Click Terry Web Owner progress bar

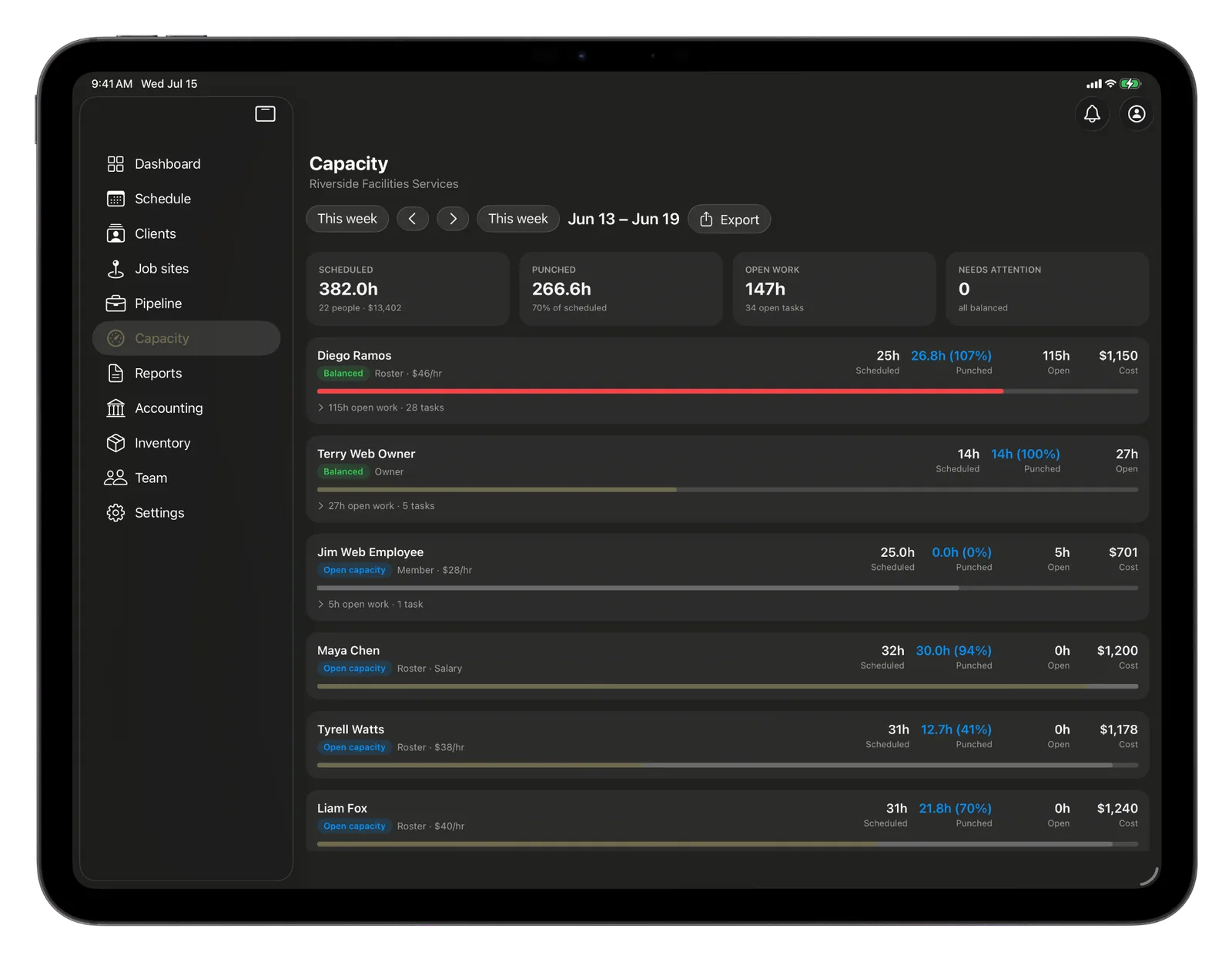click(x=728, y=490)
